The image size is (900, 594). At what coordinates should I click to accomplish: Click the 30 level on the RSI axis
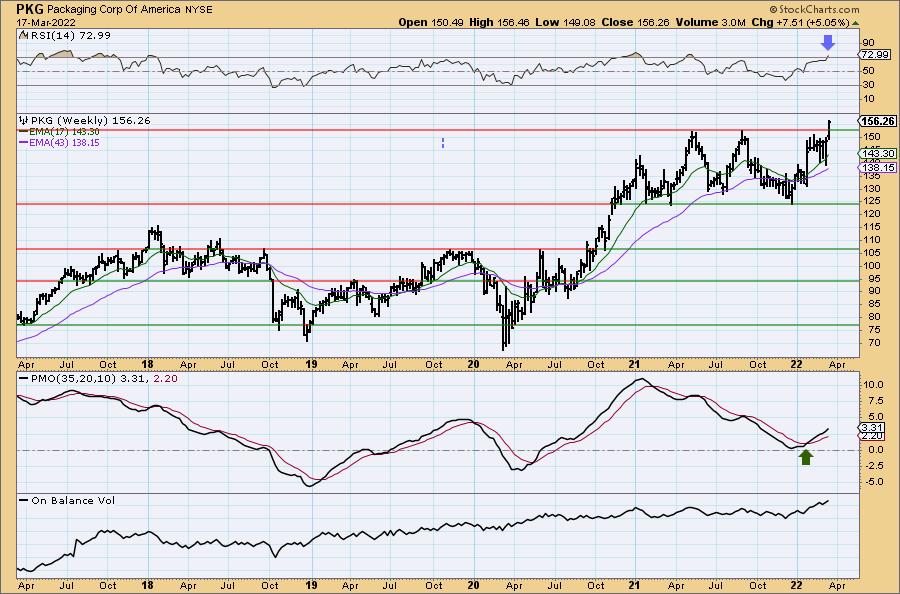tap(868, 85)
